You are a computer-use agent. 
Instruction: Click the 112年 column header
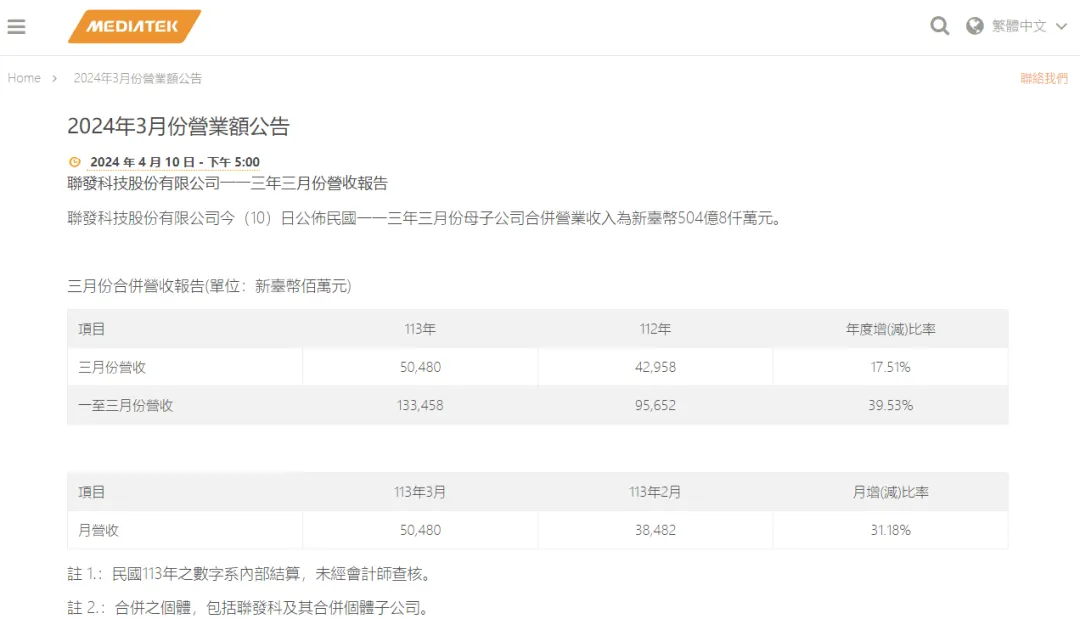pos(655,329)
